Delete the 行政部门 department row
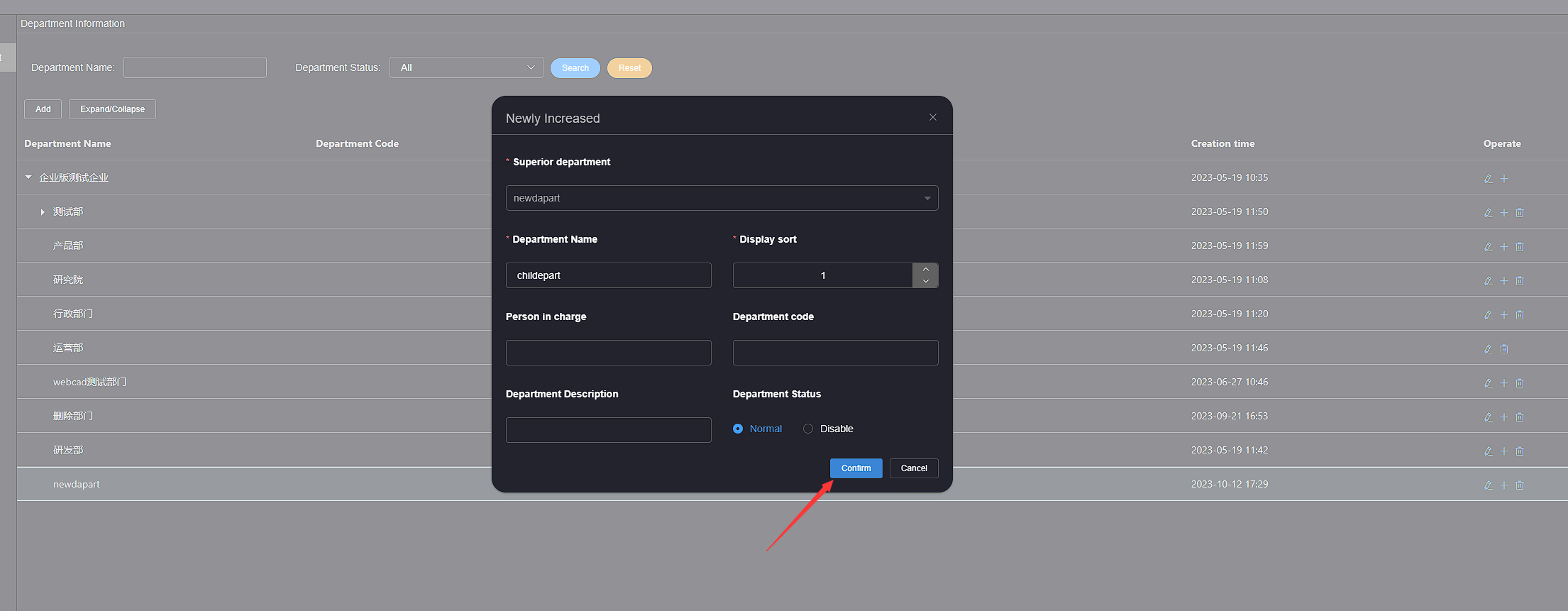Viewport: 1568px width, 611px height. pyautogui.click(x=1519, y=315)
